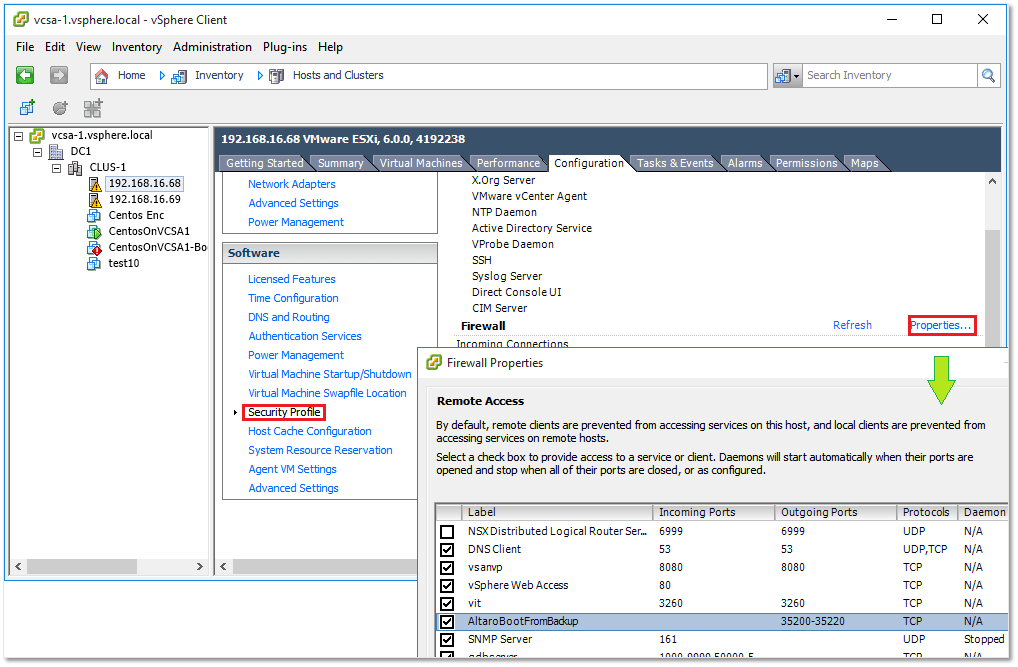Open the search inventory type dropdown
Viewport: 1018px width, 667px height.
(x=788, y=76)
